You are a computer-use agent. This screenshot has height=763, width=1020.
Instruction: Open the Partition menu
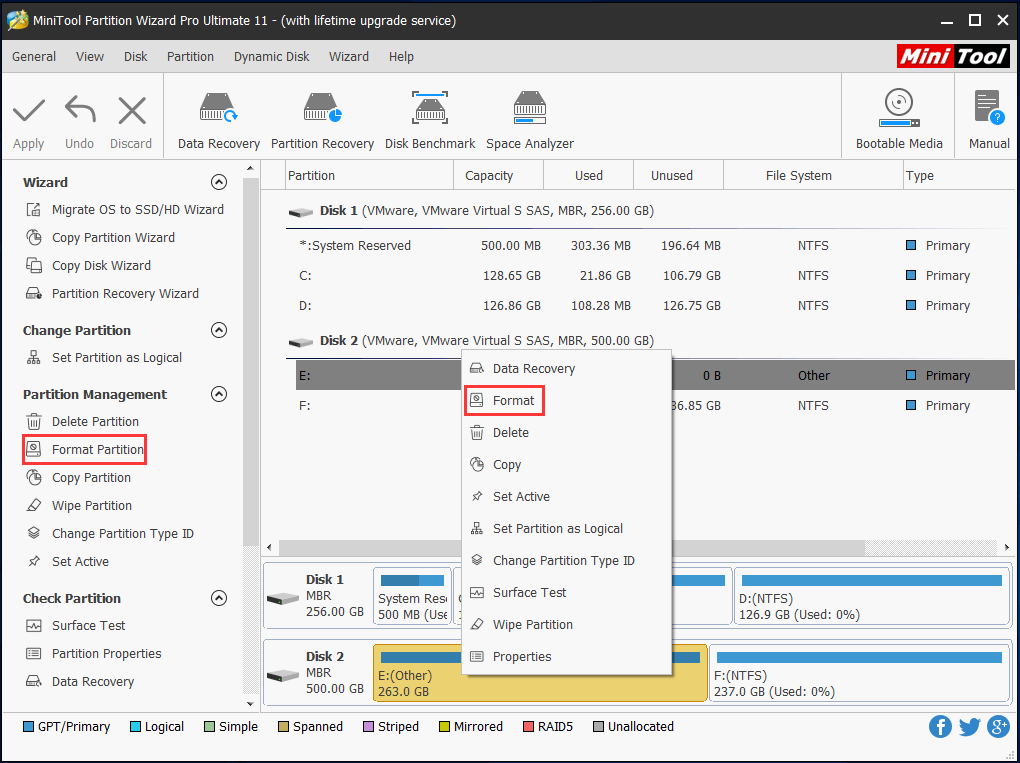coord(191,57)
